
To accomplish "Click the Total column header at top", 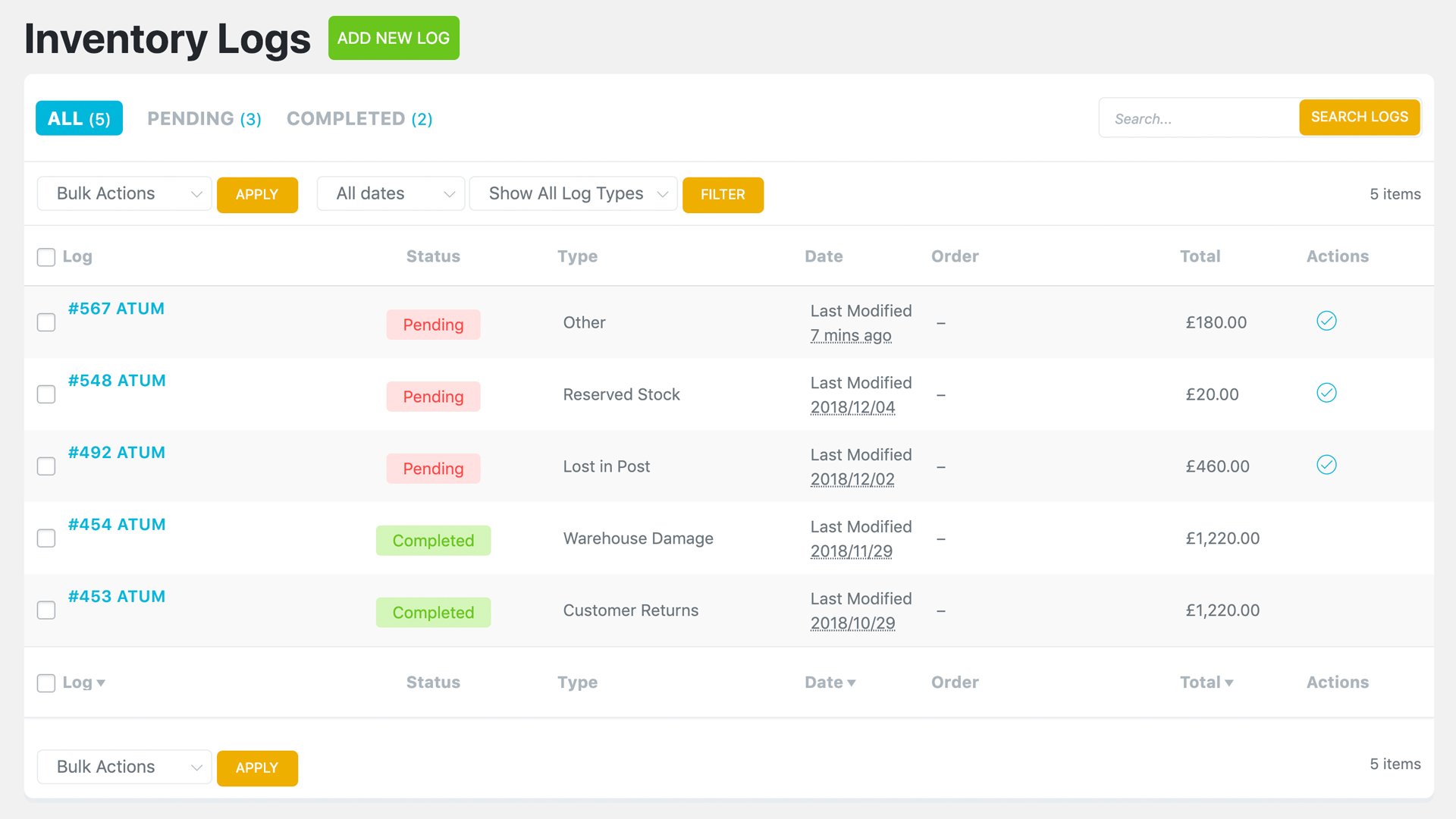I will coord(1200,256).
